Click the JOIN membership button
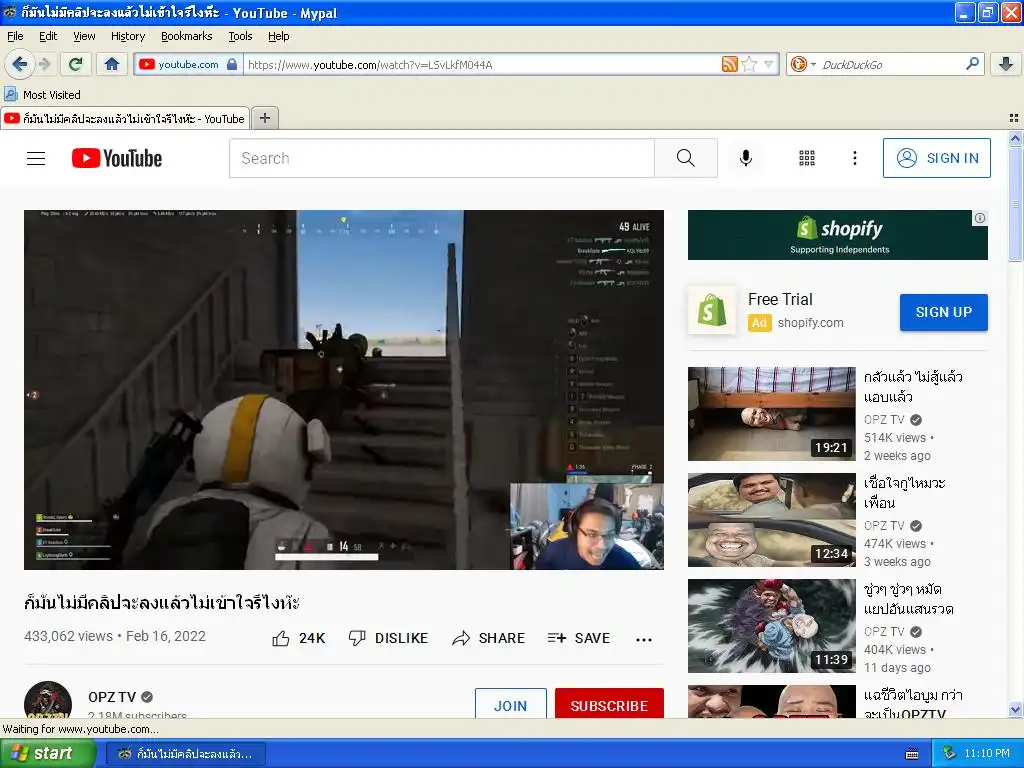The image size is (1024, 768). (x=511, y=703)
